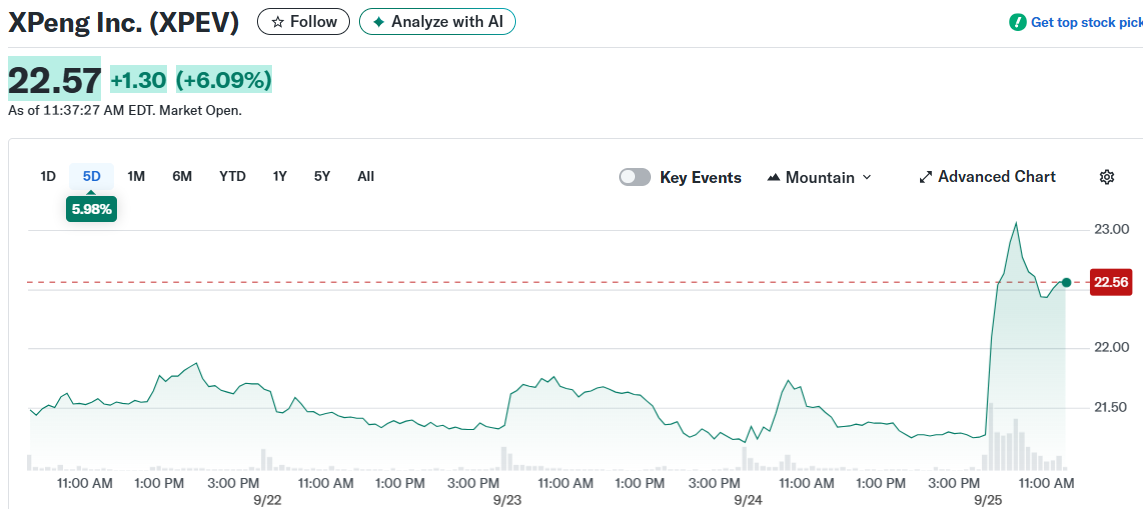1143x509 pixels.
Task: Select the 1D range tab
Action: click(48, 176)
